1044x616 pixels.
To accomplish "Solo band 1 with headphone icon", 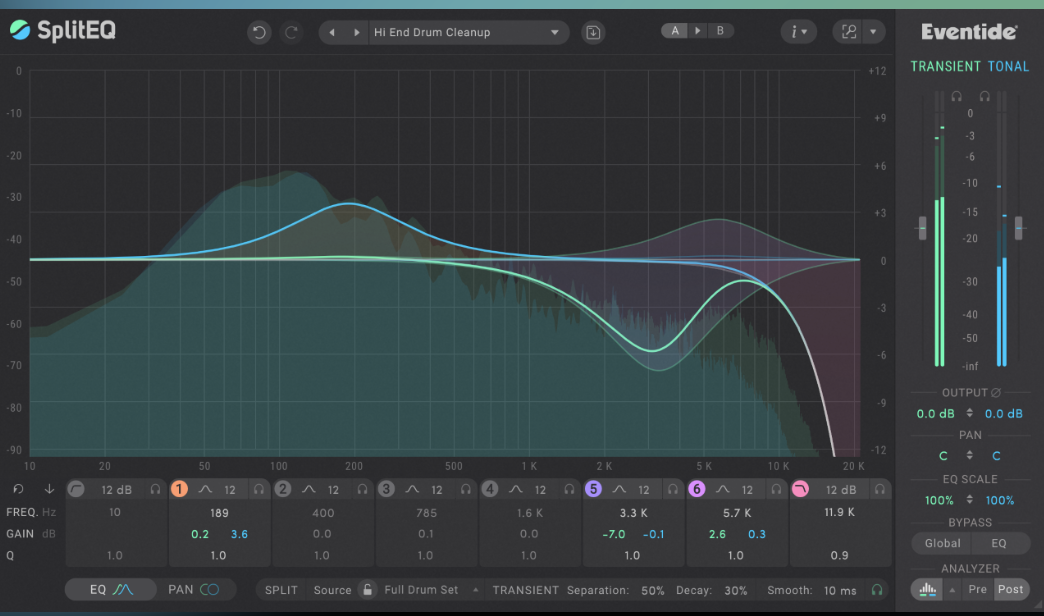I will click(258, 489).
